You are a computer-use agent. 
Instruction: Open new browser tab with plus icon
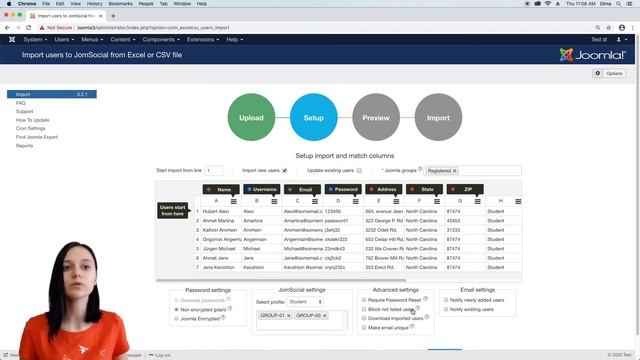pyautogui.click(x=113, y=16)
